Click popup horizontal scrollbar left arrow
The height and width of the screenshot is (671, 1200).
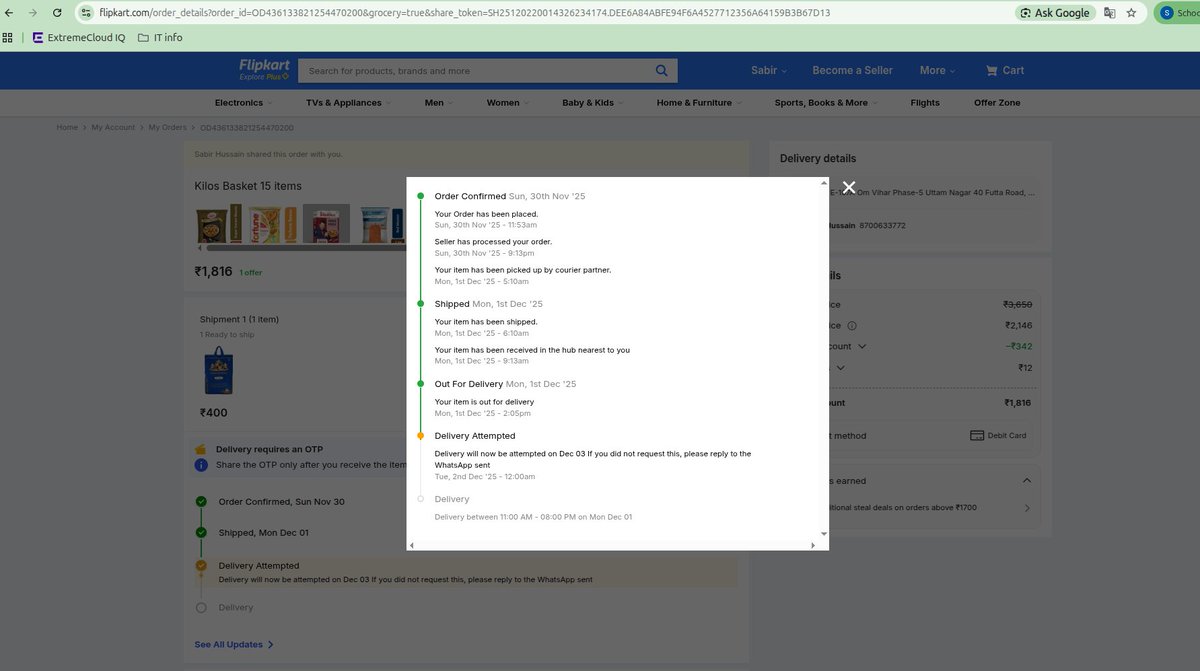[411, 545]
